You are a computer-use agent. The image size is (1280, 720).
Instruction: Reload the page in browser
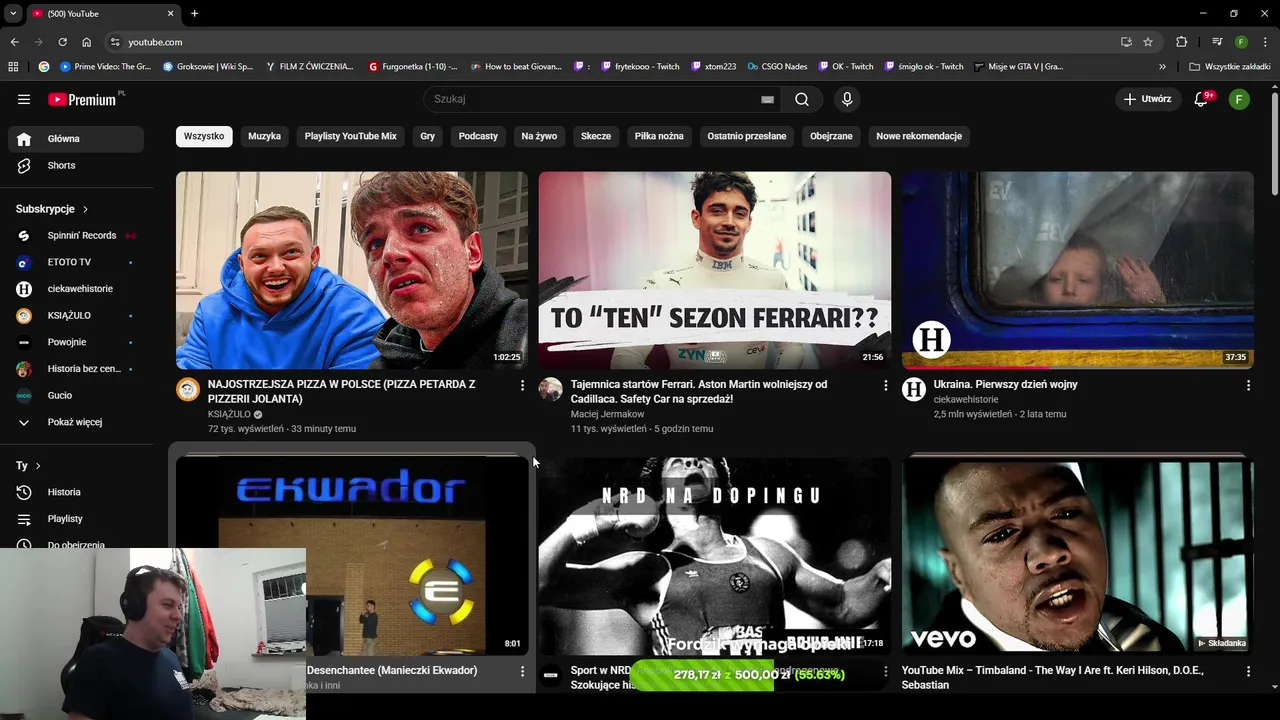click(62, 42)
